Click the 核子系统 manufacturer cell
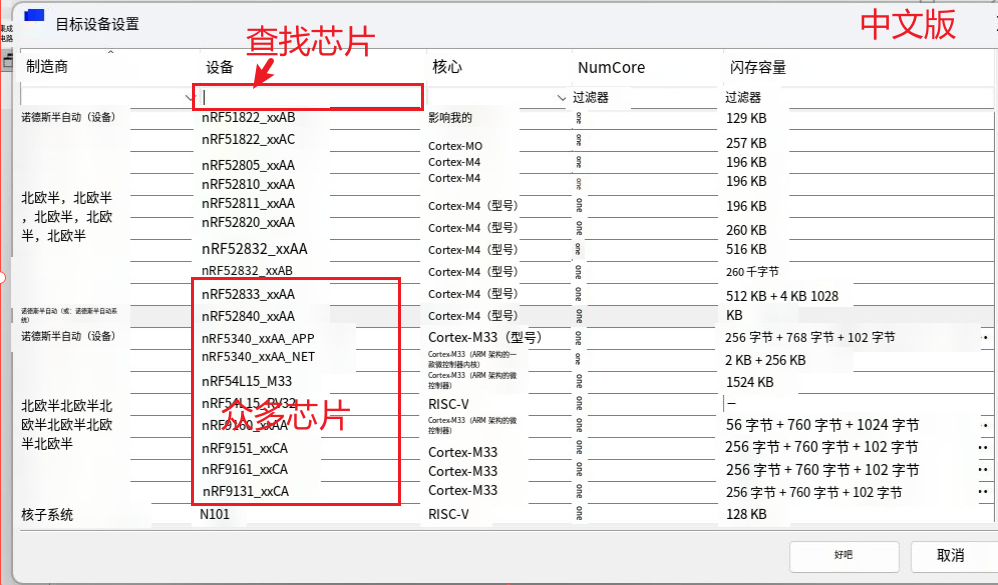998x585 pixels. 47,514
